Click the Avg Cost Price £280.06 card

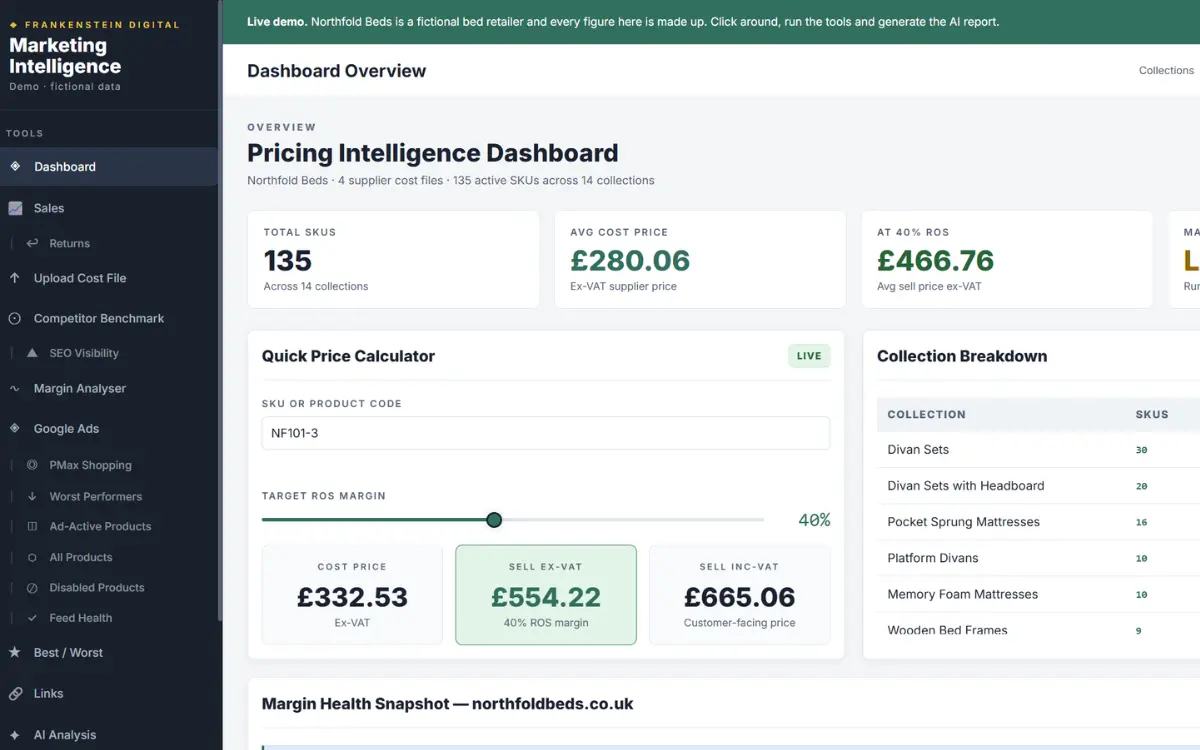pos(700,259)
